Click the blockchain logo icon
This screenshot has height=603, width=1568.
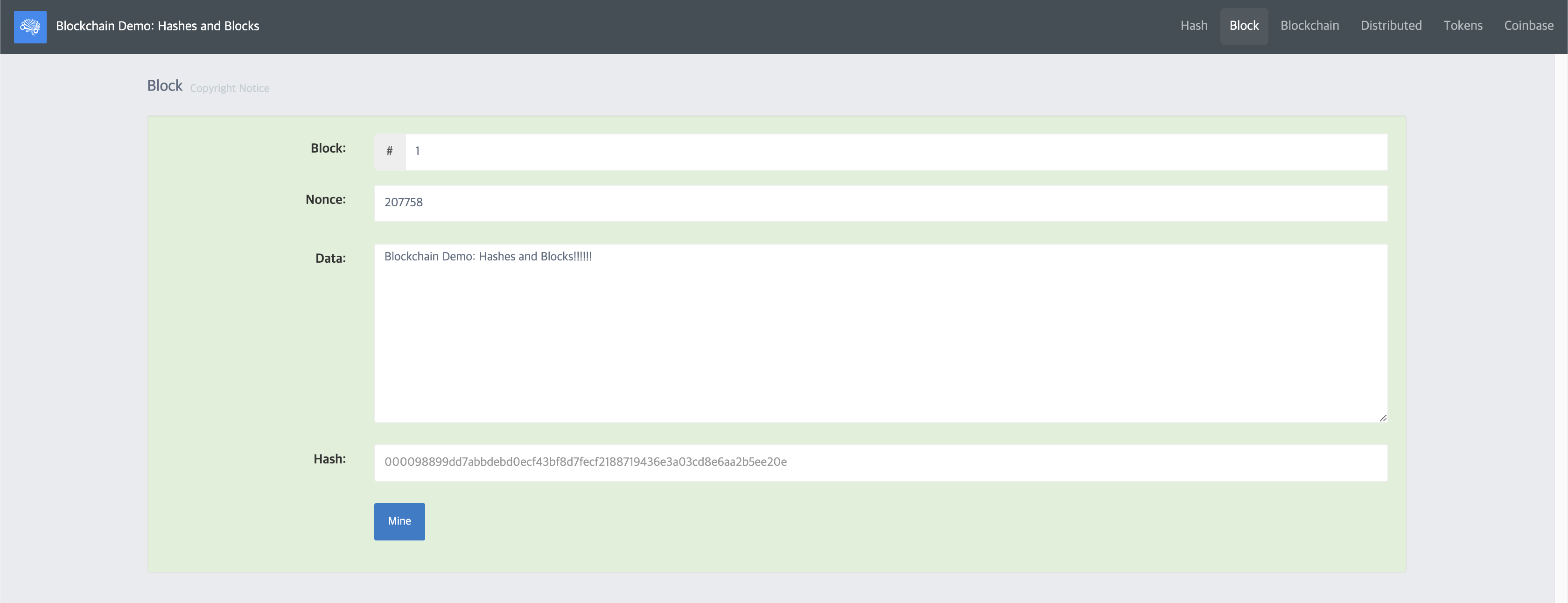tap(30, 26)
